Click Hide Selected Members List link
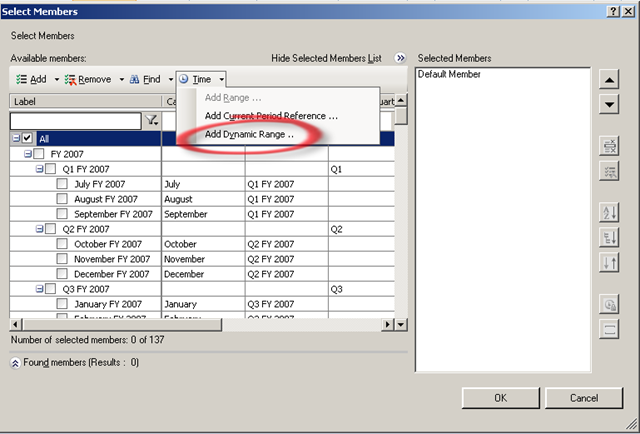This screenshot has height=434, width=640. click(x=326, y=58)
